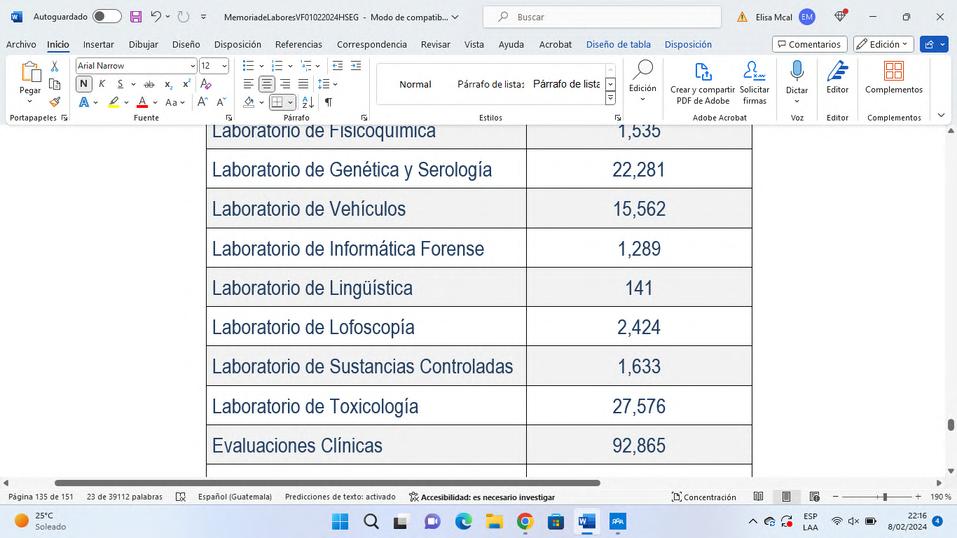Toggle italic (K) formatting
957x538 pixels.
[102, 84]
